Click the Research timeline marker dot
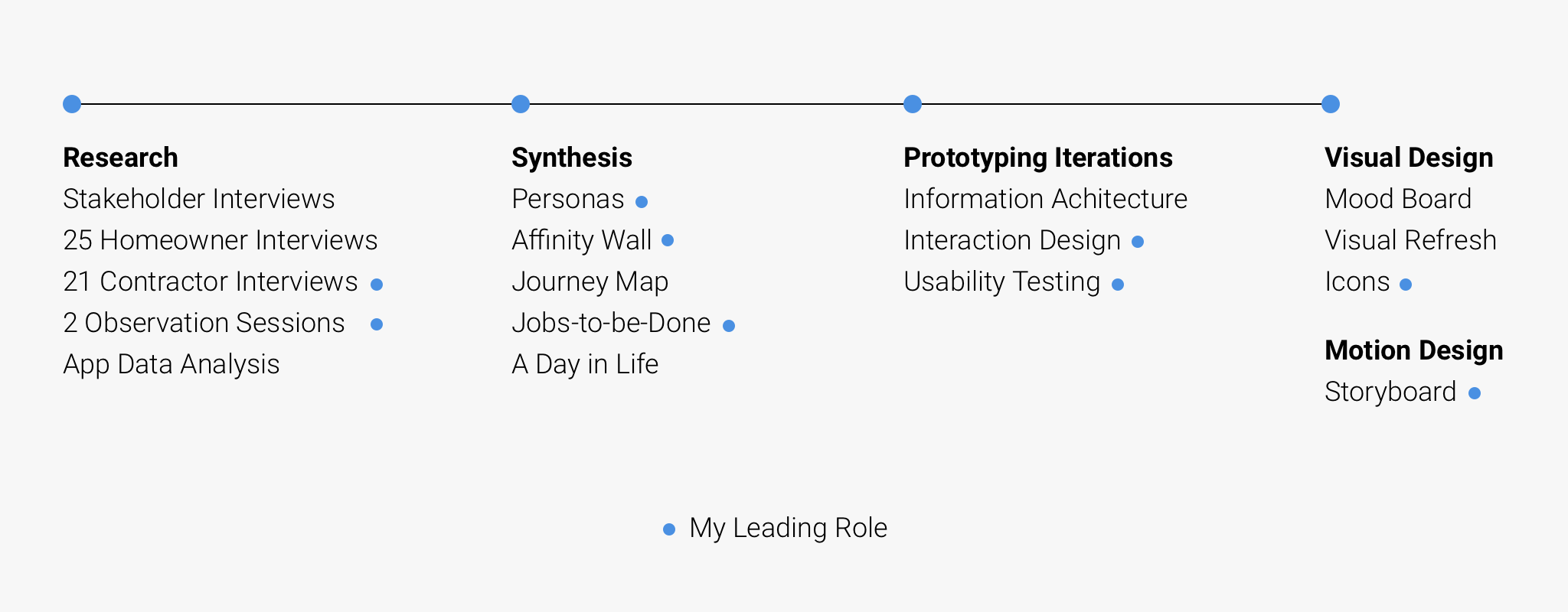1568x612 pixels. (x=72, y=104)
